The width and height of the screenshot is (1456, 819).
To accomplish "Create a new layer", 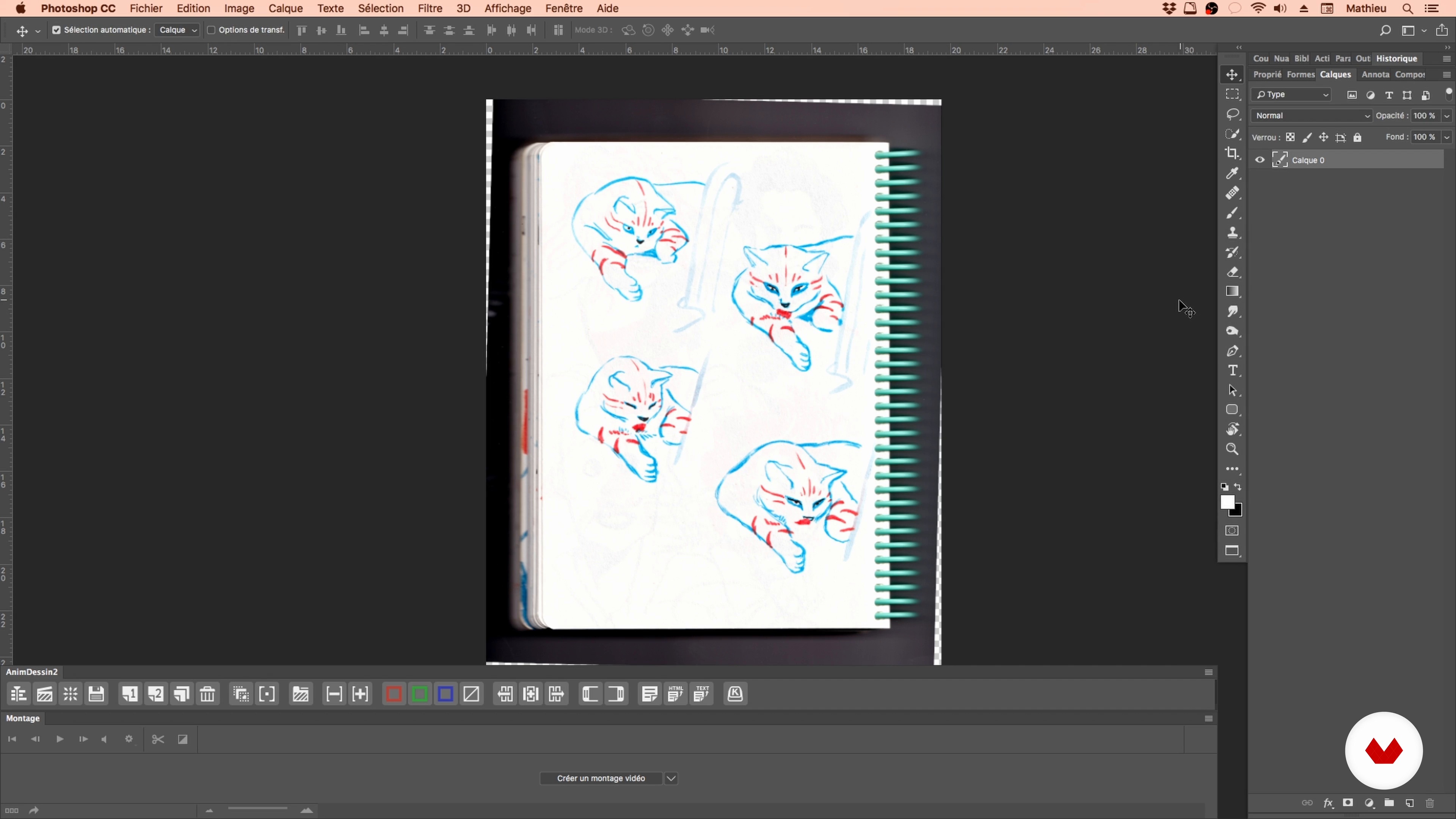I will pos(1410,803).
